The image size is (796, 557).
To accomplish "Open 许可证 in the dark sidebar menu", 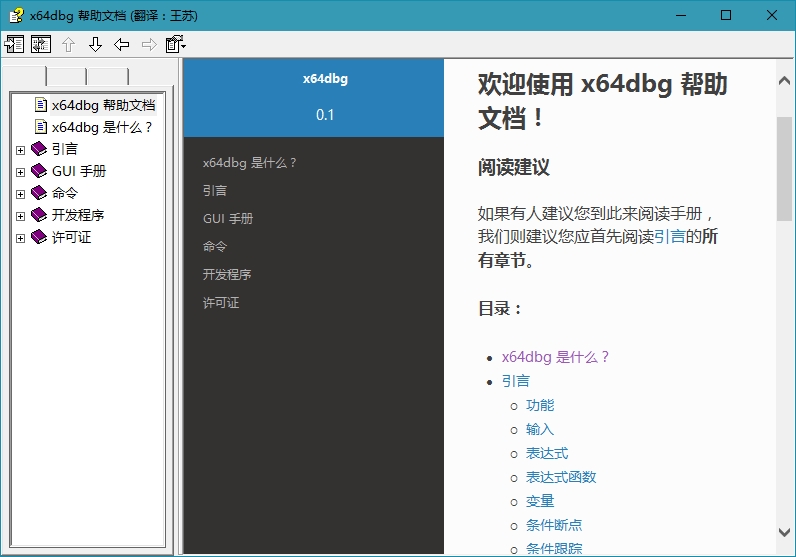I will [x=221, y=303].
